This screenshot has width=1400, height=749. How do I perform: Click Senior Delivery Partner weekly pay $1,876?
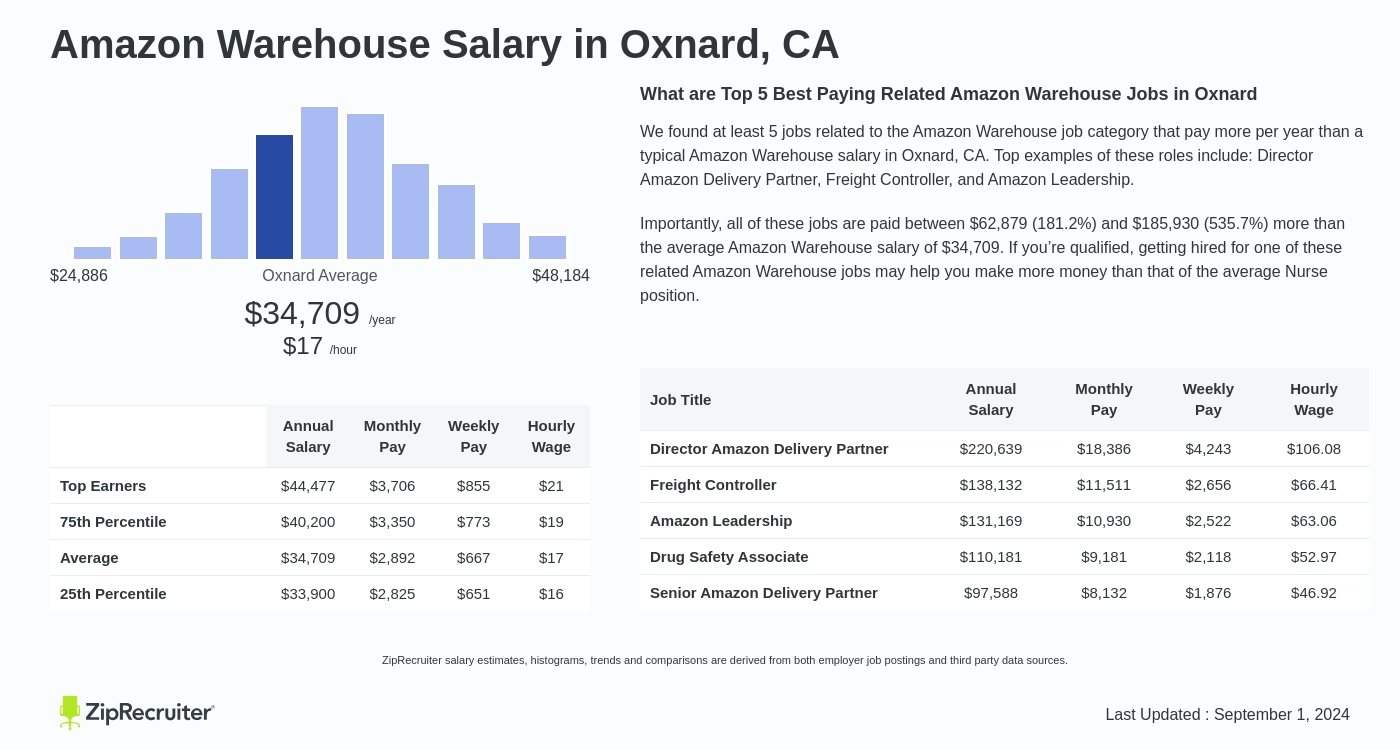click(x=1208, y=593)
